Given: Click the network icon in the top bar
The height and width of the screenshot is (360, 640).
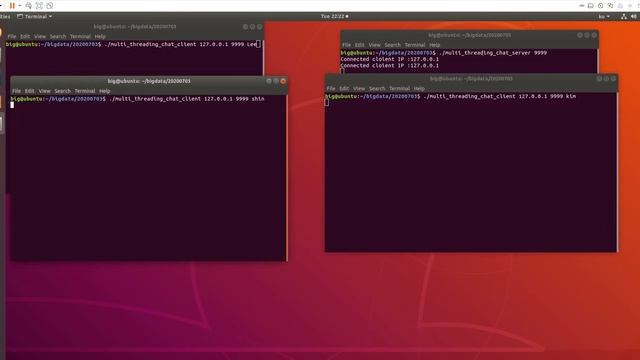Looking at the screenshot, I should click(x=624, y=17).
